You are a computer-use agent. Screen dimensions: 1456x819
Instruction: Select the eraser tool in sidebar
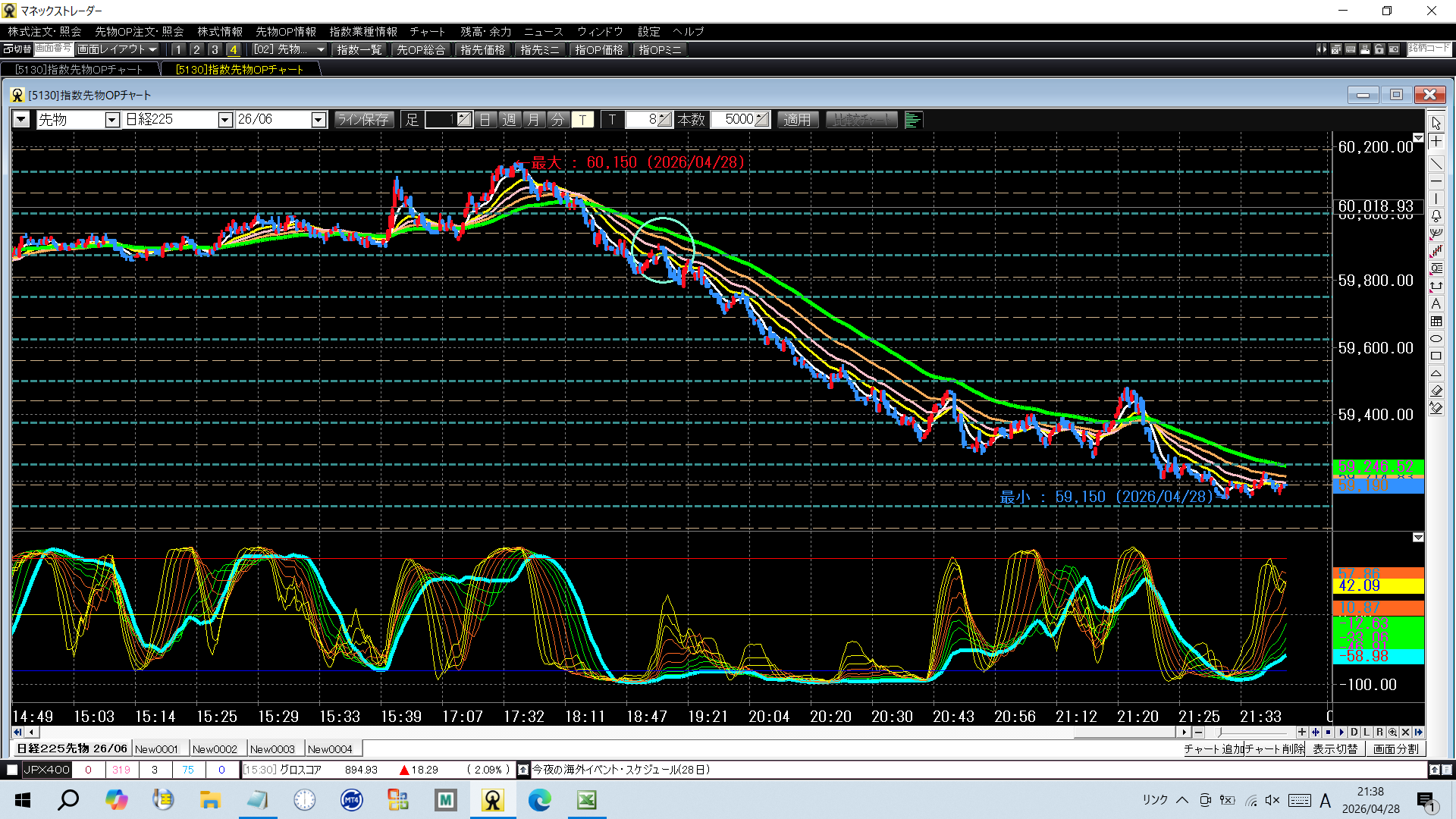[1436, 391]
